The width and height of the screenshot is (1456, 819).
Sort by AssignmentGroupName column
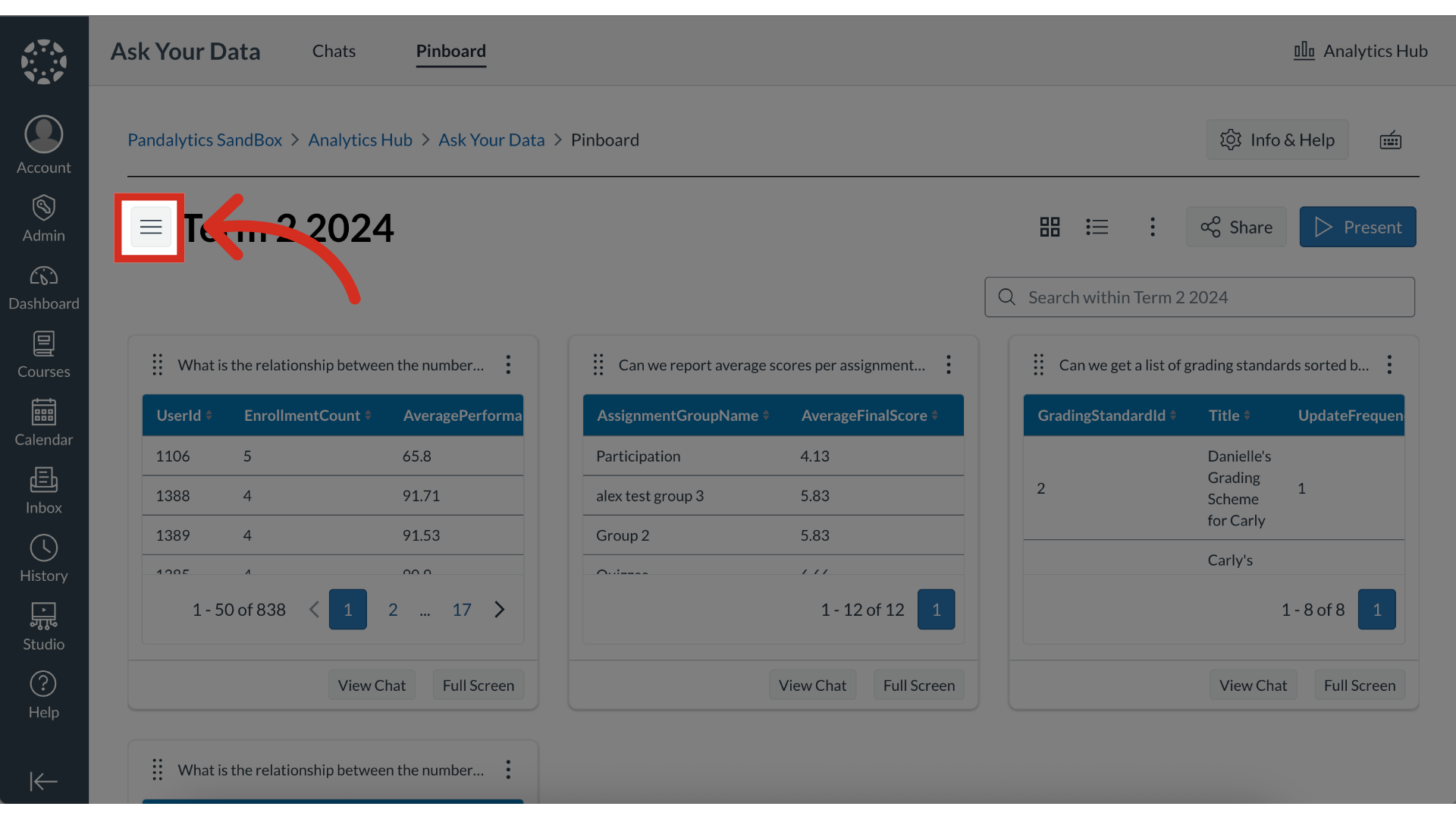point(683,416)
